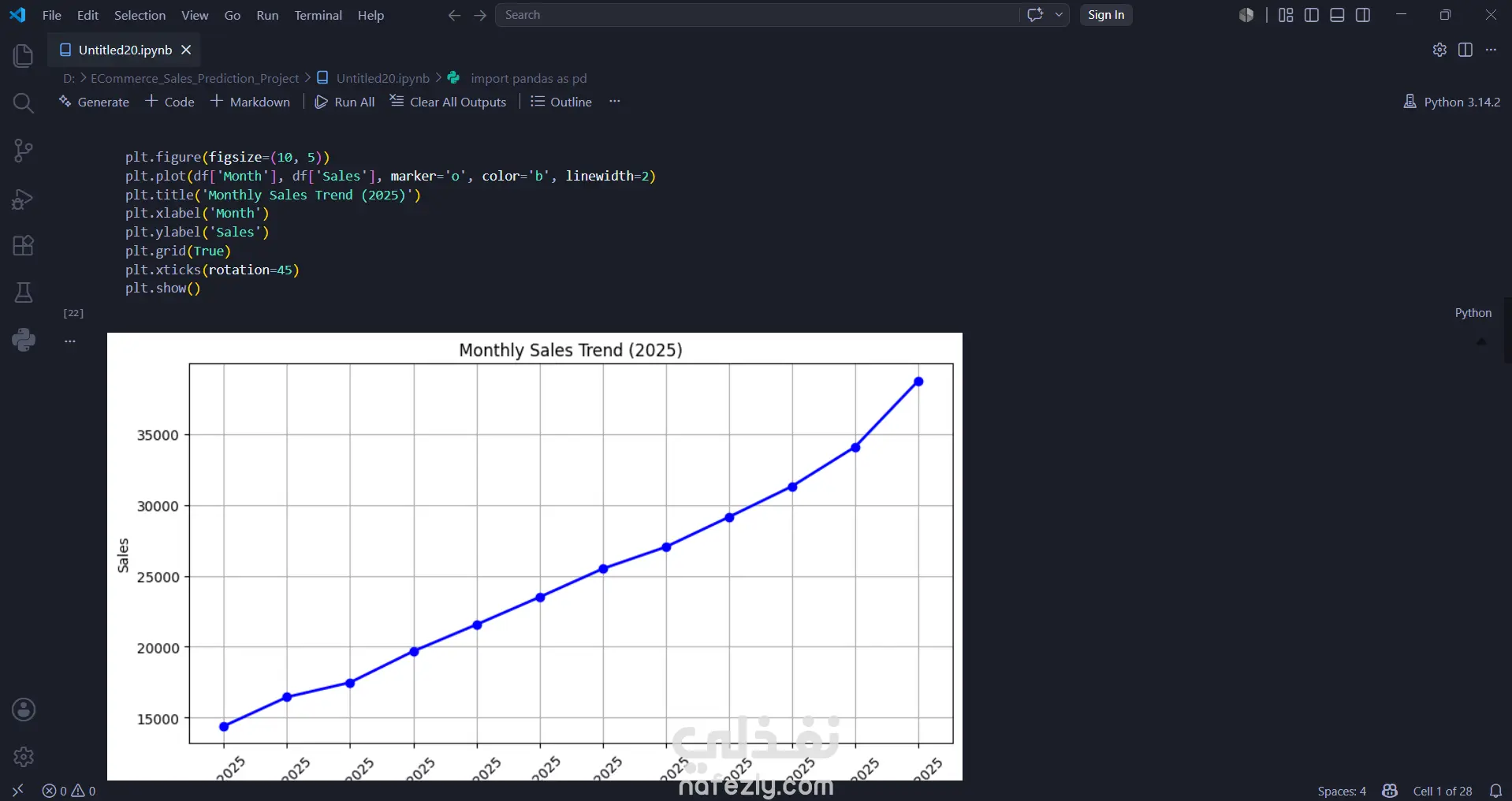This screenshot has width=1512, height=801.
Task: Click the Sign In button
Action: (x=1106, y=15)
